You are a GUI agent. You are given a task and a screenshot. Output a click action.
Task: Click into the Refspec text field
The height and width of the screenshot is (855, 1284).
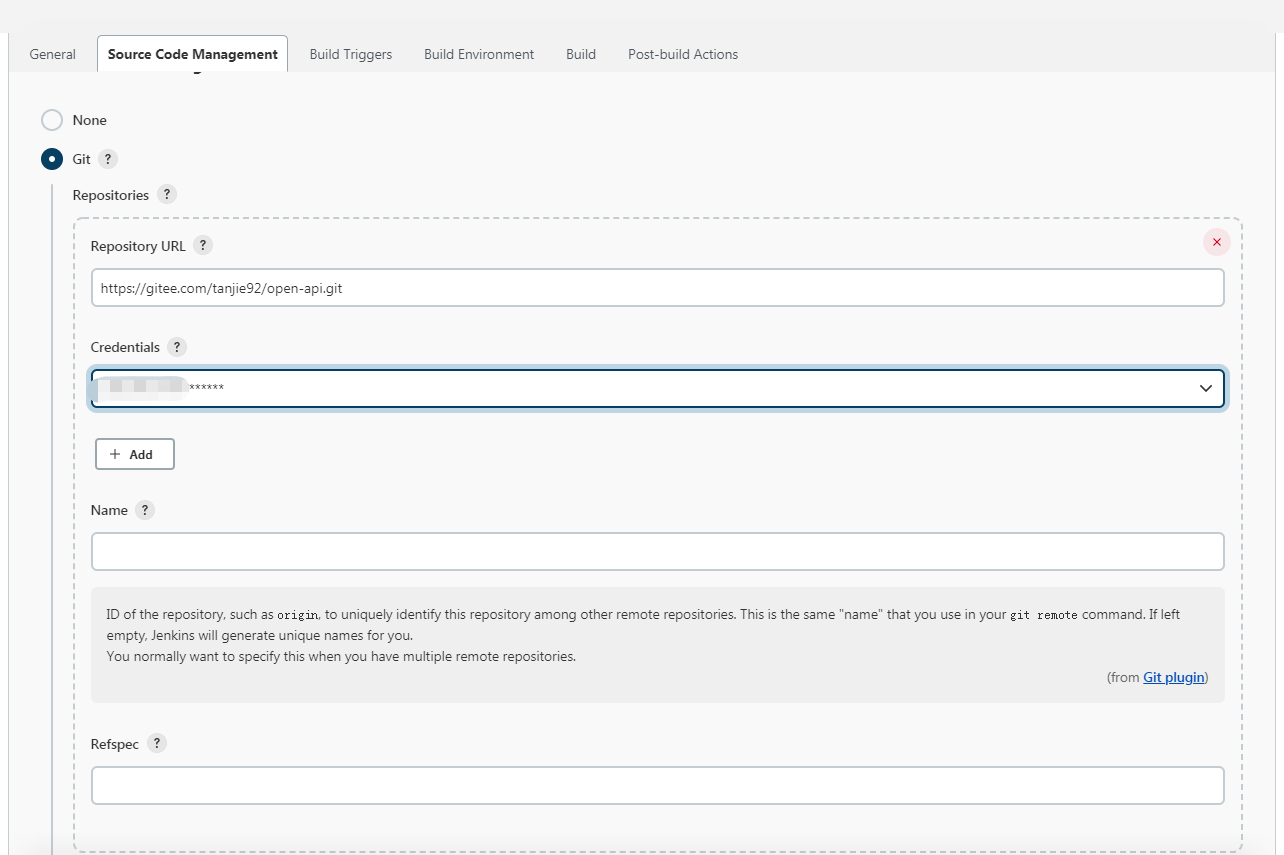click(657, 785)
